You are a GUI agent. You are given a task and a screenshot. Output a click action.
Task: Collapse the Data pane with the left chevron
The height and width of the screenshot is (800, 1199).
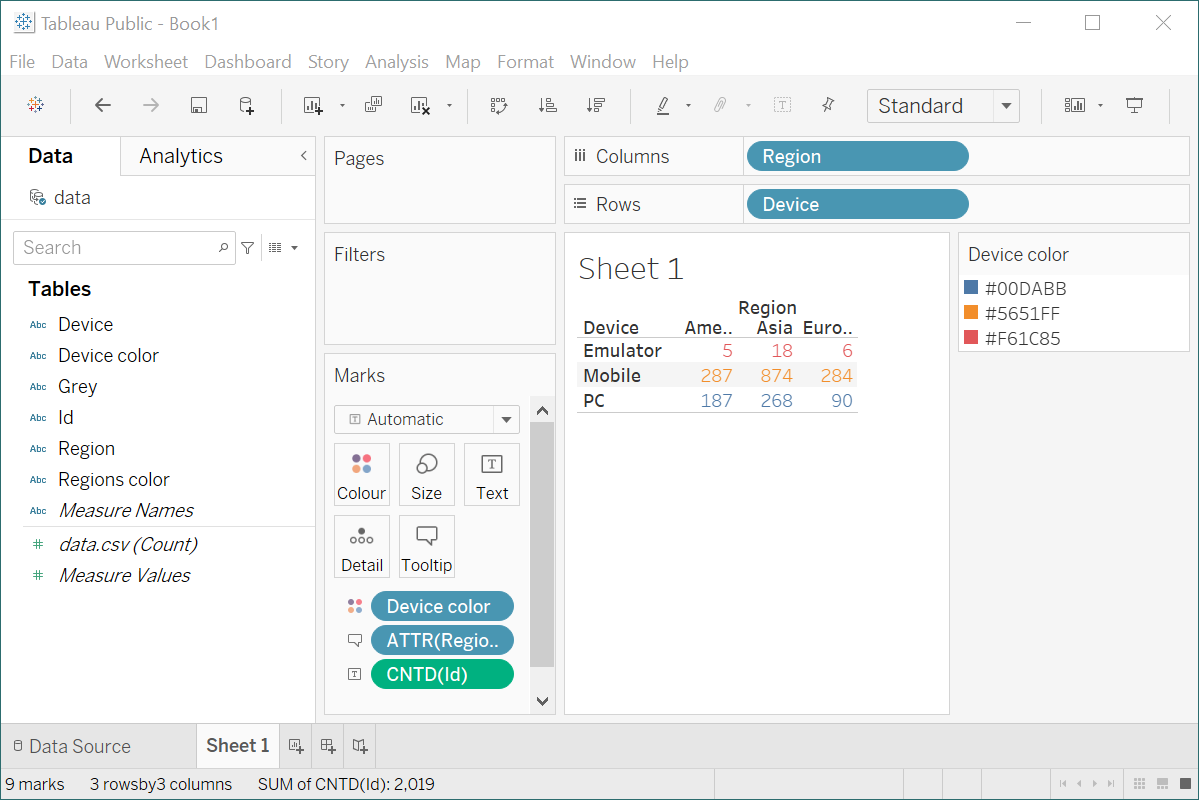pyautogui.click(x=303, y=156)
